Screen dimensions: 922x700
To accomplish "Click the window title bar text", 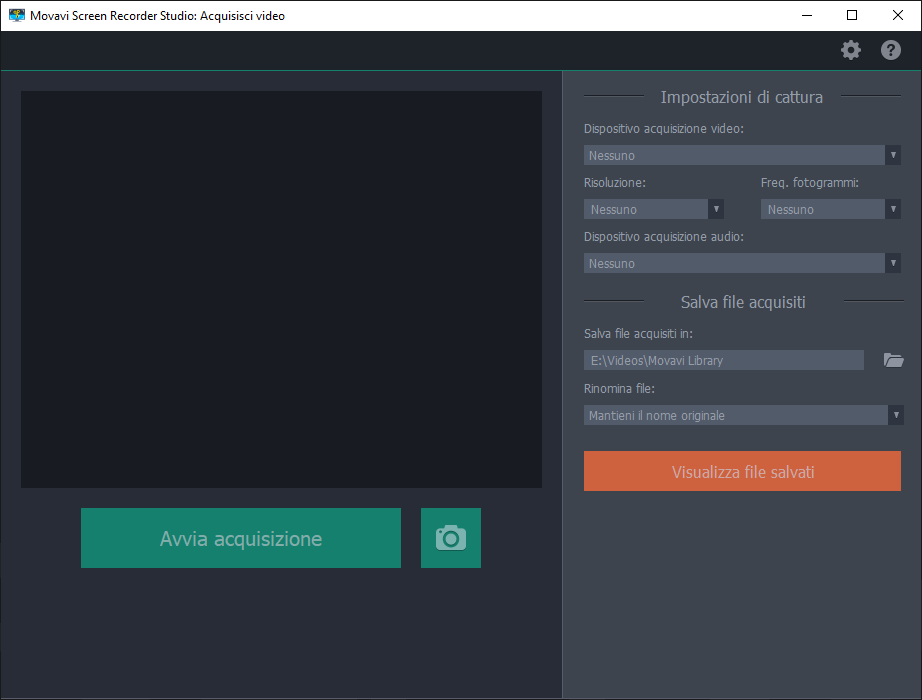I will pyautogui.click(x=158, y=15).
